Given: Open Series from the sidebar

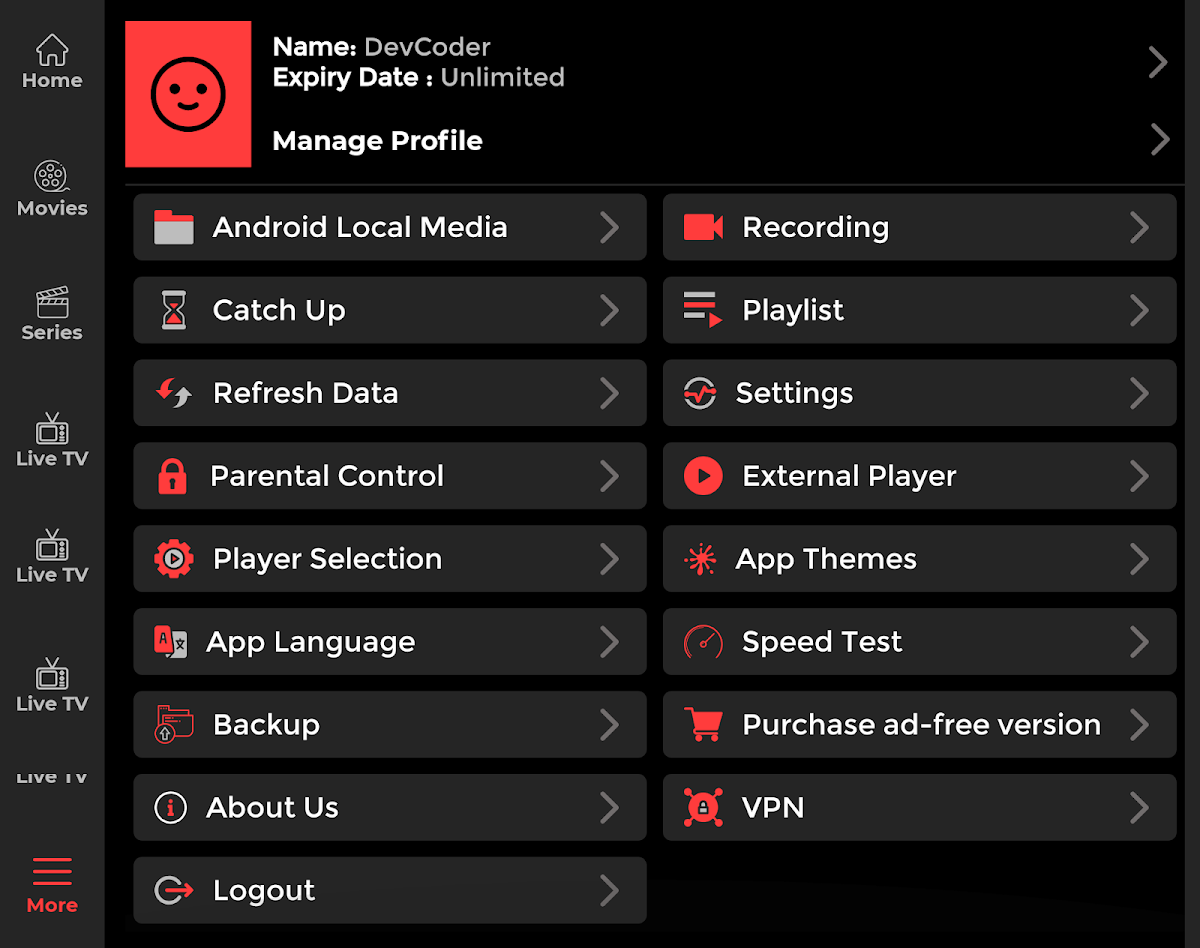Looking at the screenshot, I should pyautogui.click(x=52, y=315).
